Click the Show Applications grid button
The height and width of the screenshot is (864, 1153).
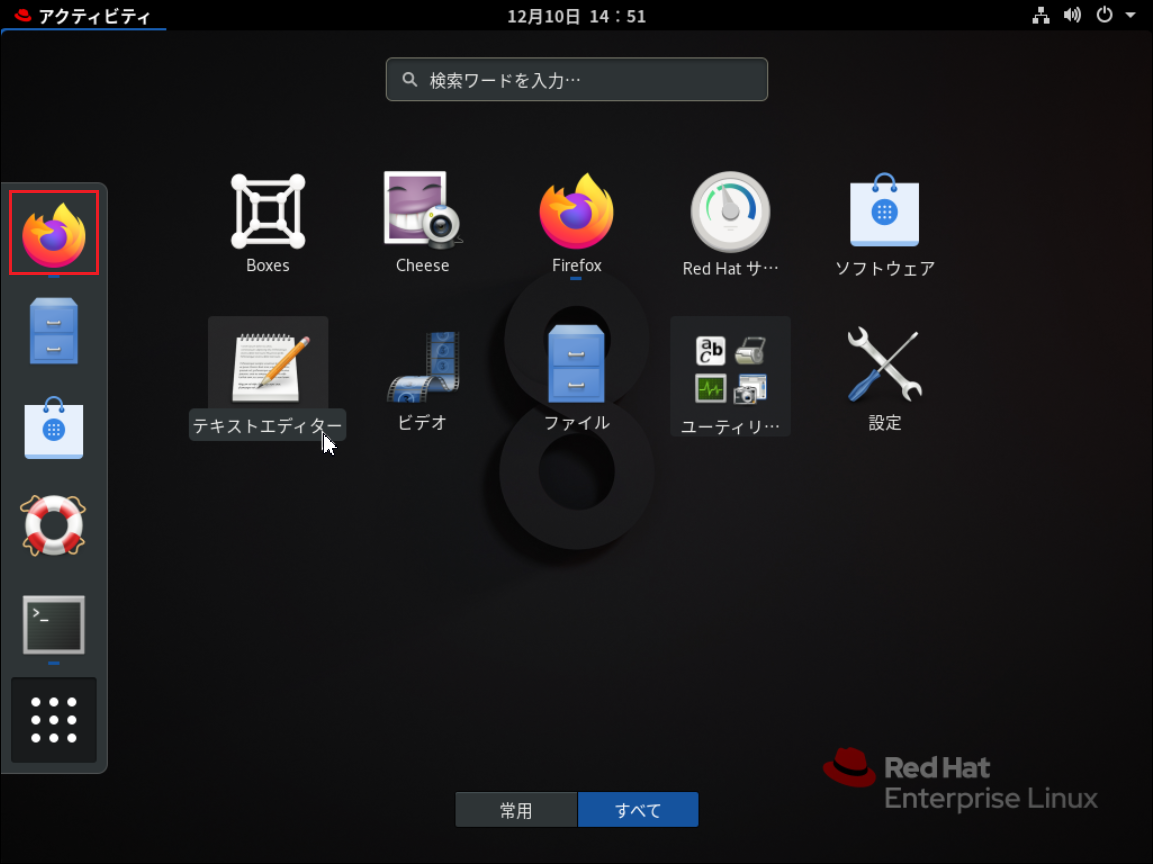point(54,720)
